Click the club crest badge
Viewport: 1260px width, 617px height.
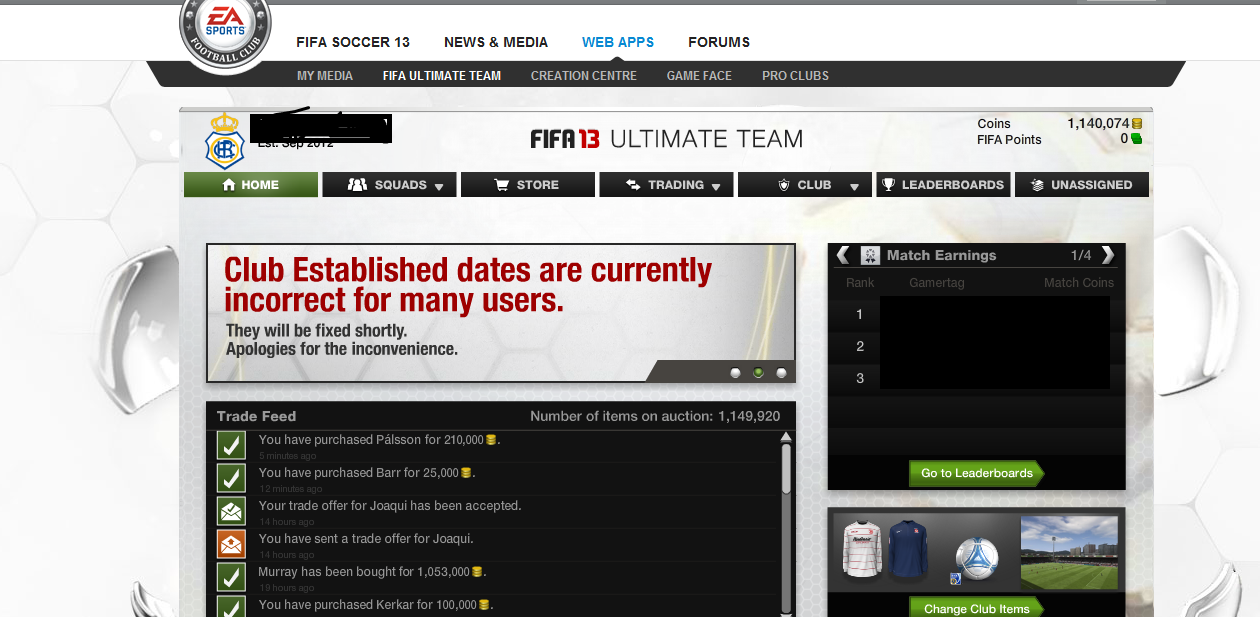pyautogui.click(x=224, y=139)
